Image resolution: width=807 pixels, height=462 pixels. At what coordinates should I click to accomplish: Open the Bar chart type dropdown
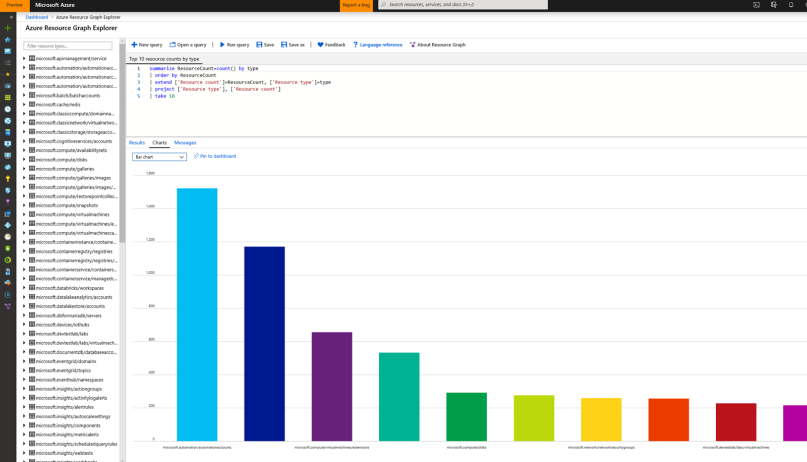159,157
